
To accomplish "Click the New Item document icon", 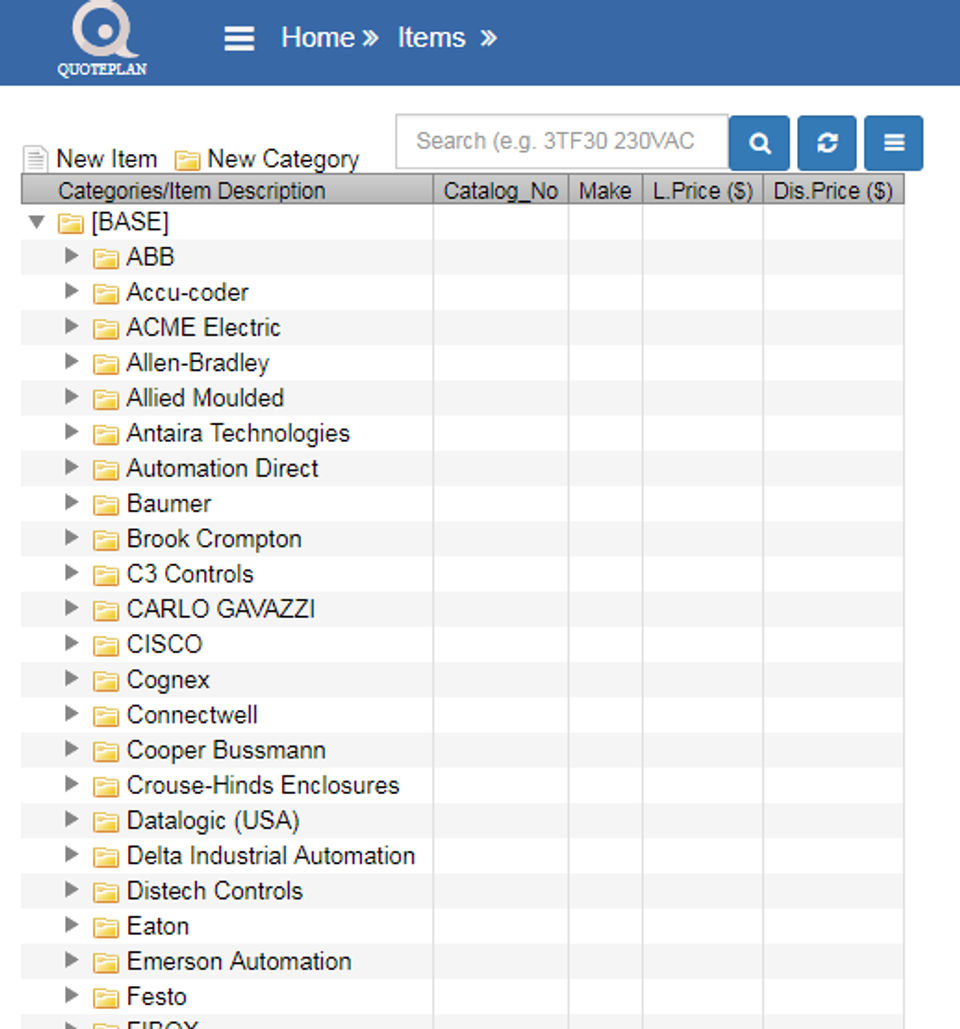I will pos(35,159).
